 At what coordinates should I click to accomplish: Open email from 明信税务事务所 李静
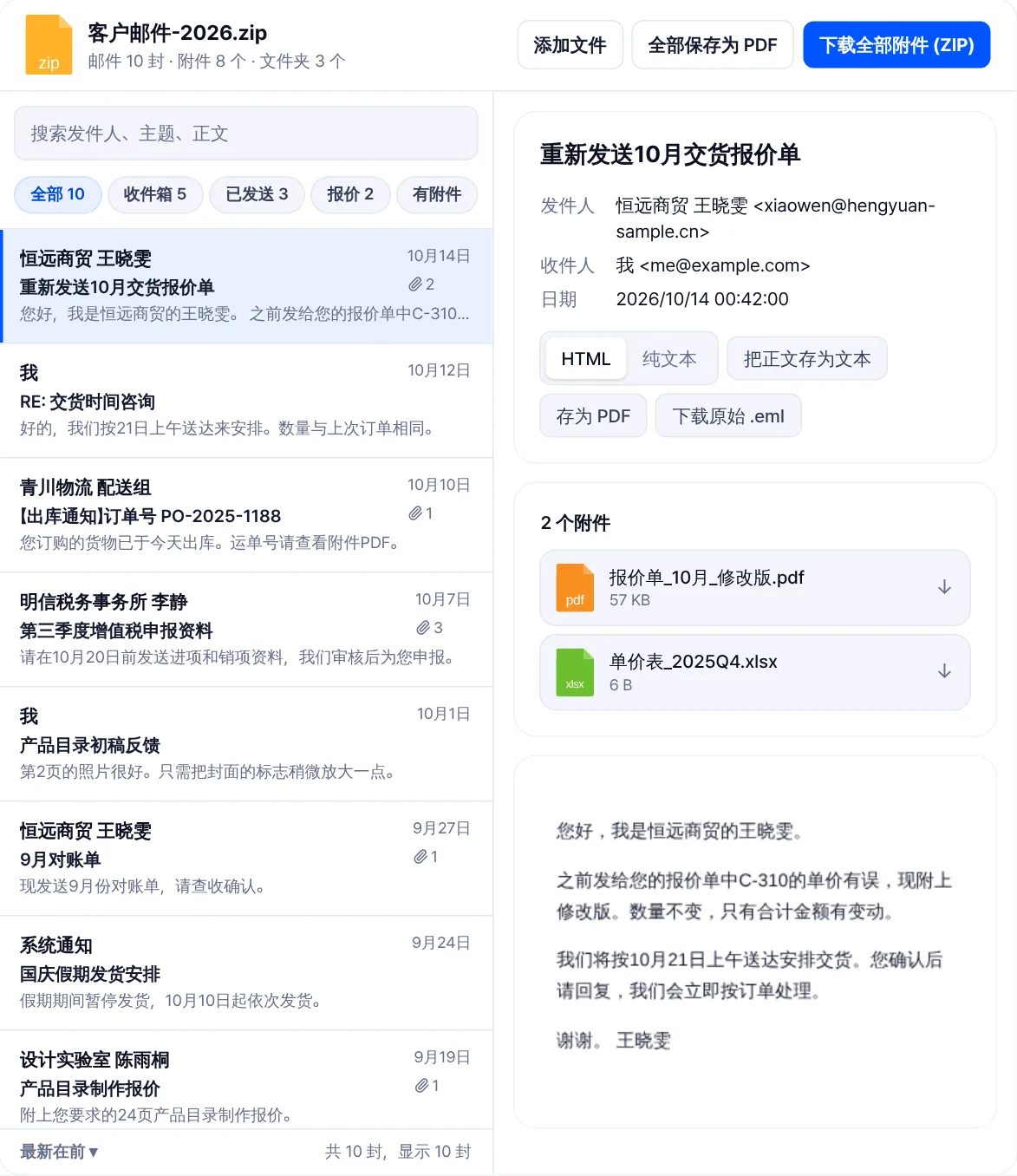[x=246, y=630]
